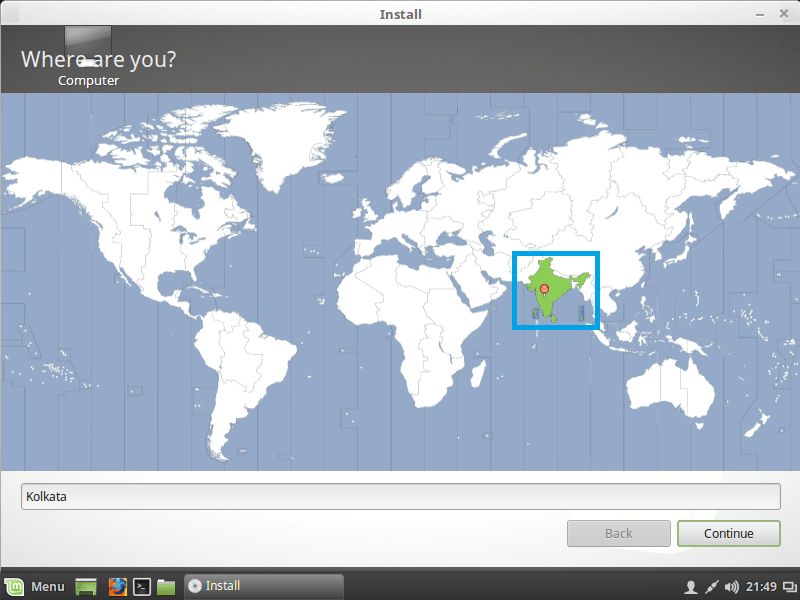This screenshot has width=800, height=600.
Task: Open the clock showing 21:49
Action: [x=761, y=587]
